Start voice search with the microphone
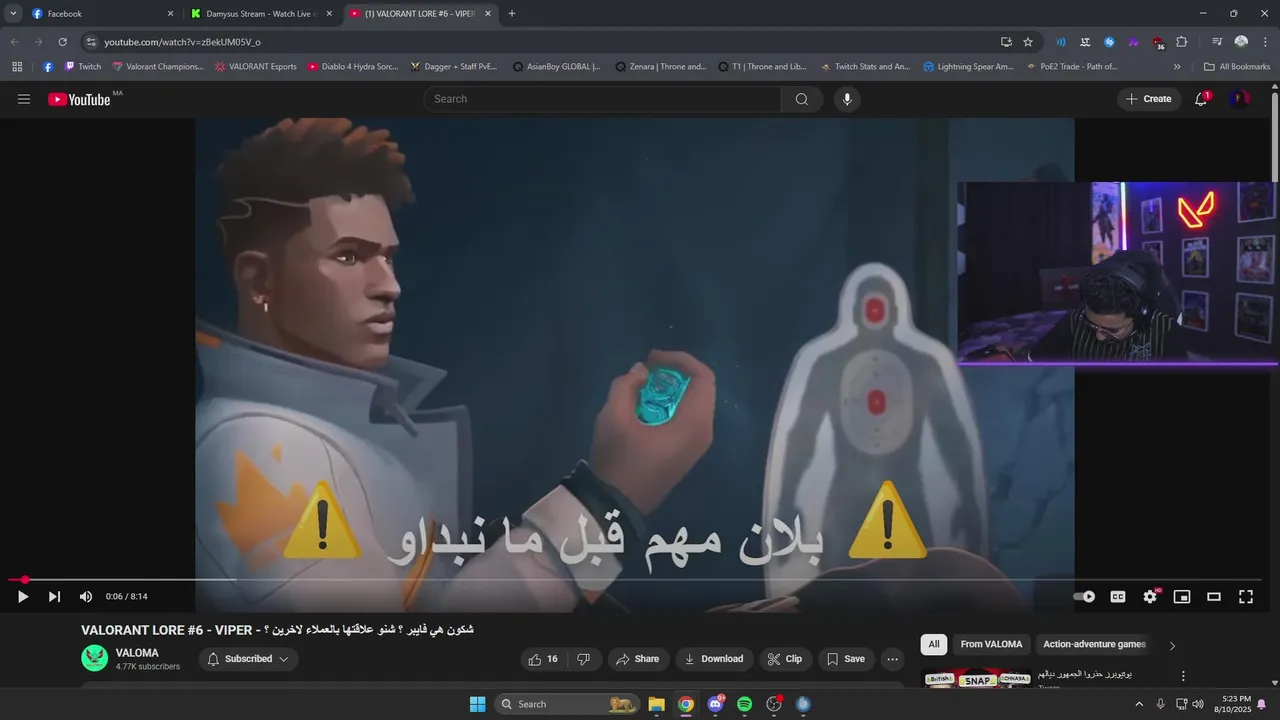1280x720 pixels. coord(847,99)
